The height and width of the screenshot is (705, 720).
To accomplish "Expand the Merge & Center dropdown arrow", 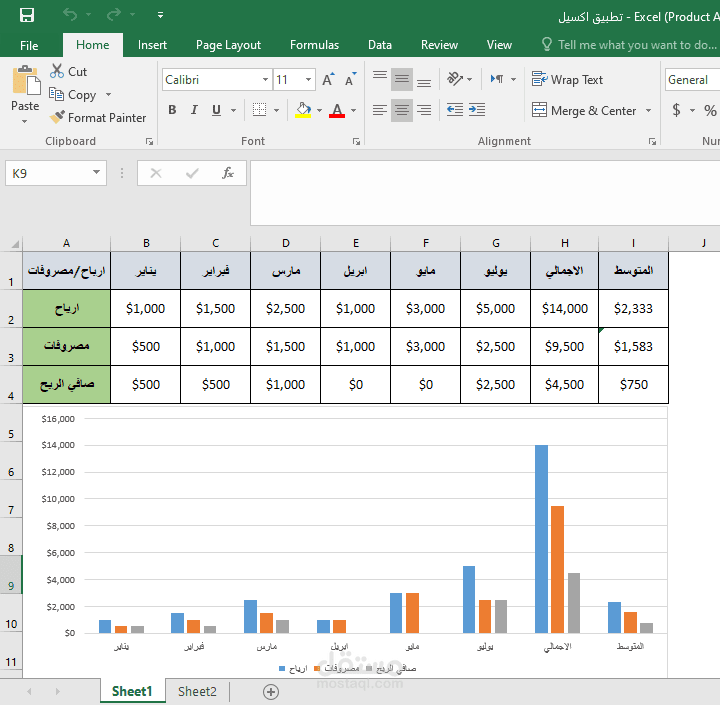I will (648, 111).
